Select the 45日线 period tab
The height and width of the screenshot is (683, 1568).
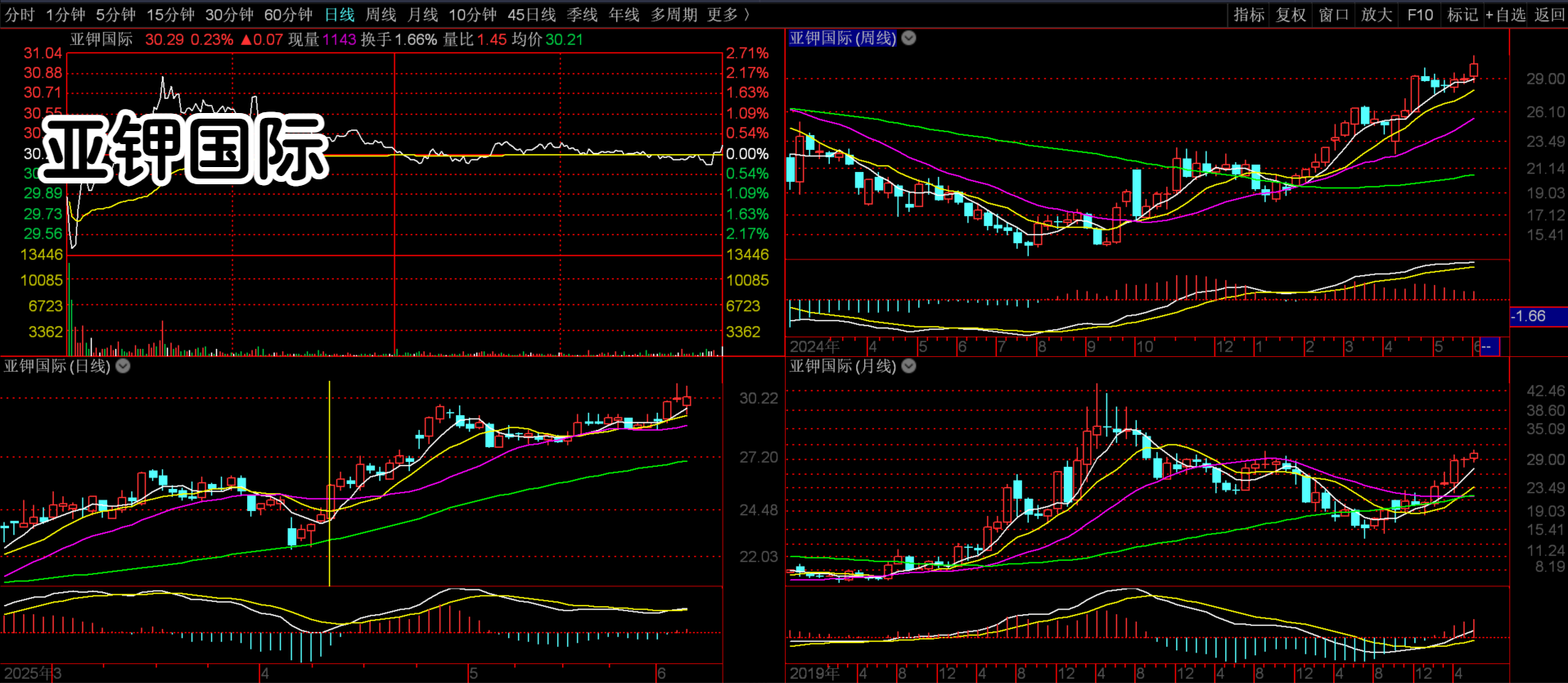(x=531, y=15)
